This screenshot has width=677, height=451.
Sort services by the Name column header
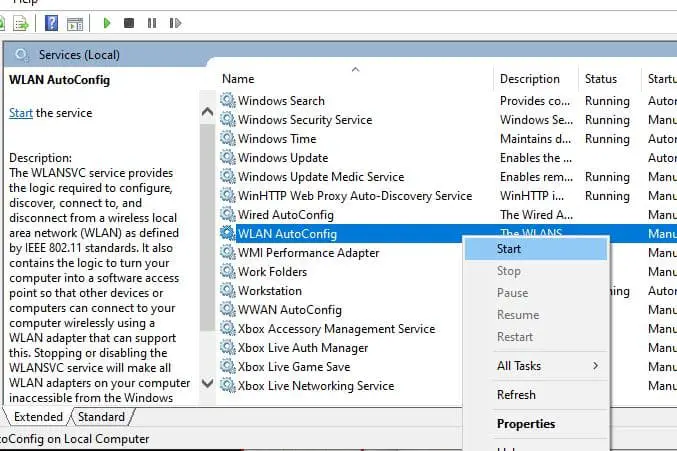tap(238, 79)
